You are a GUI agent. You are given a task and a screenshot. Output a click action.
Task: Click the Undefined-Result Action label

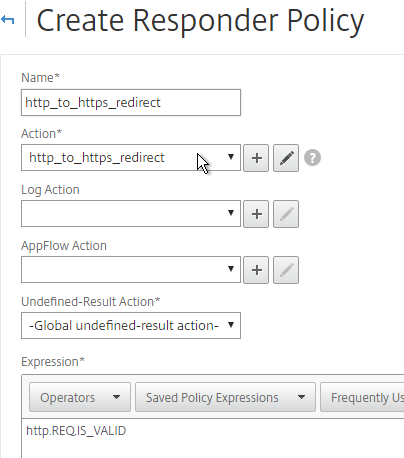pos(91,302)
